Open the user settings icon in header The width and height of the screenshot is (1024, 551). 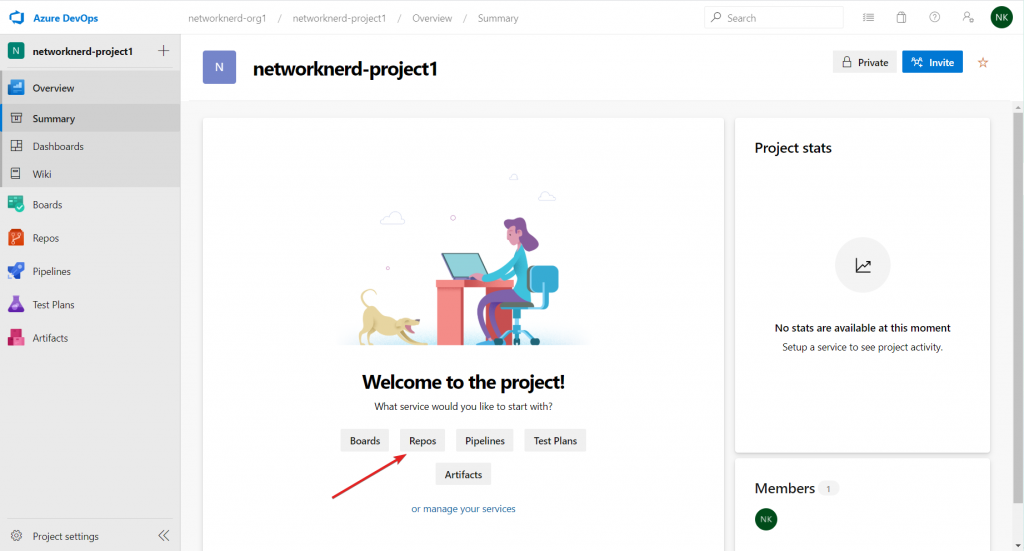968,18
